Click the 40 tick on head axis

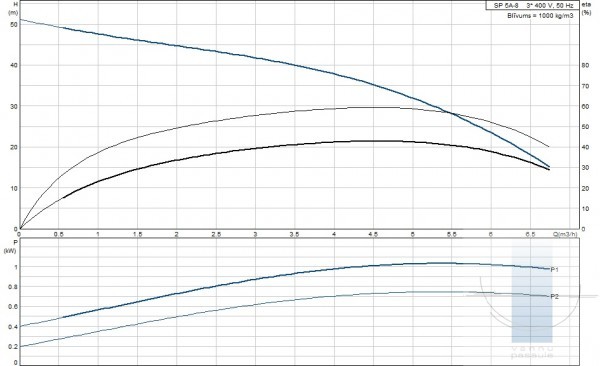[x=14, y=65]
